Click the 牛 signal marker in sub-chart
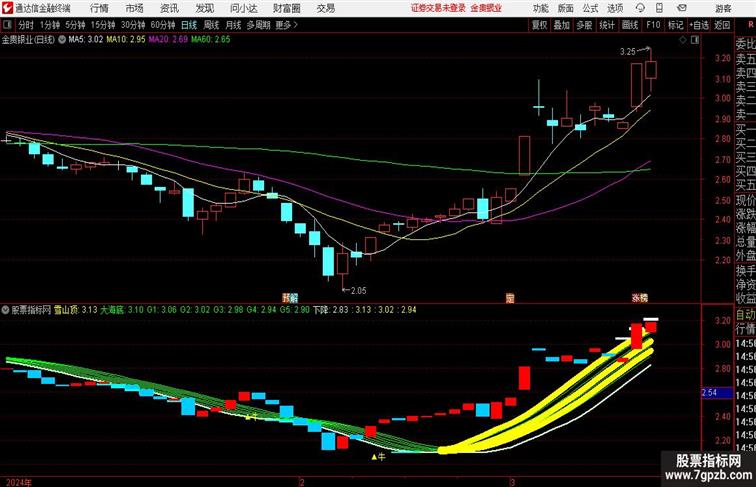The height and width of the screenshot is (487, 756). (378, 457)
